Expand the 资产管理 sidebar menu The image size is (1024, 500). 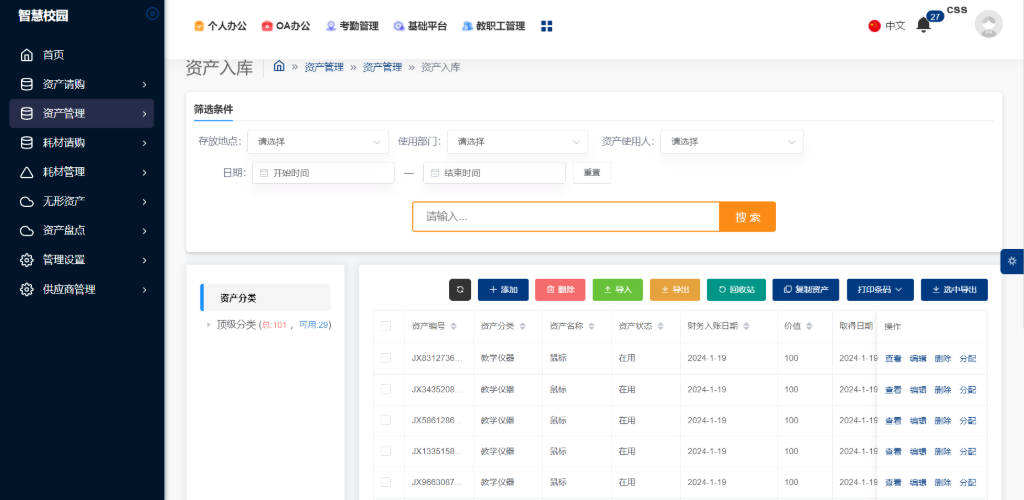point(82,114)
